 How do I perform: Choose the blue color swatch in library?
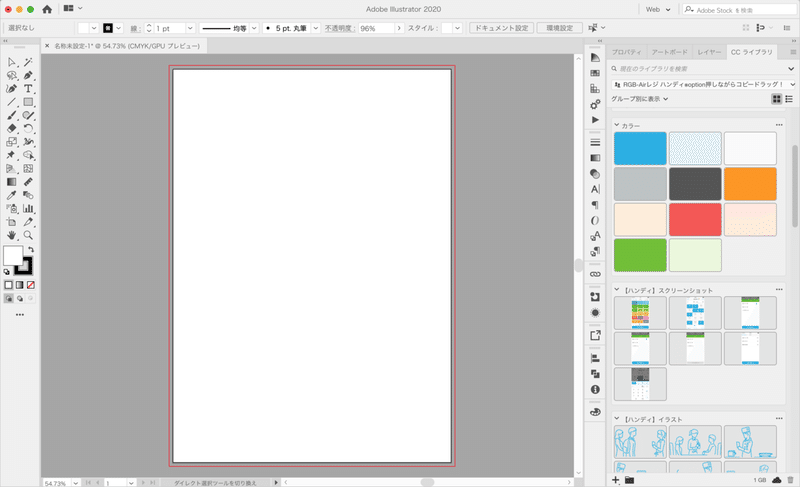(640, 148)
